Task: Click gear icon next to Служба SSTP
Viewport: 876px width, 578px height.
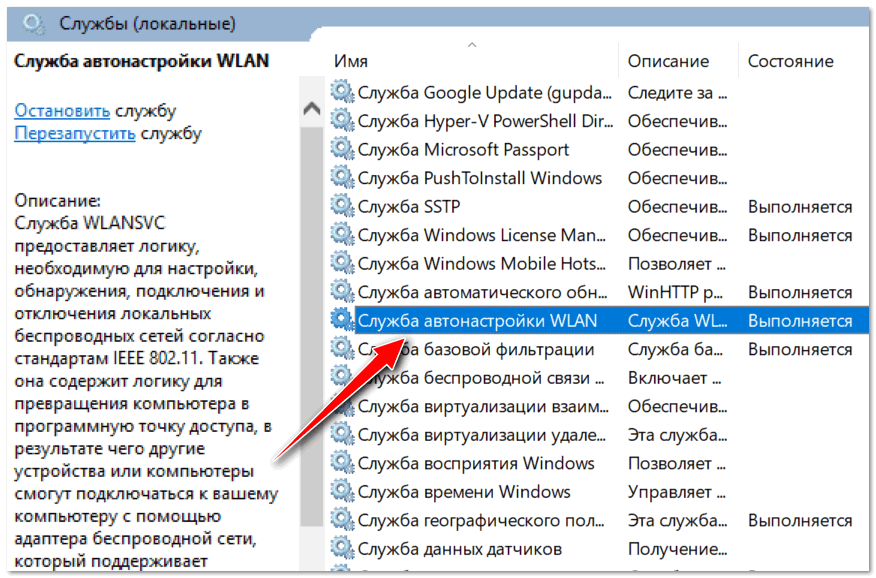Action: click(342, 207)
